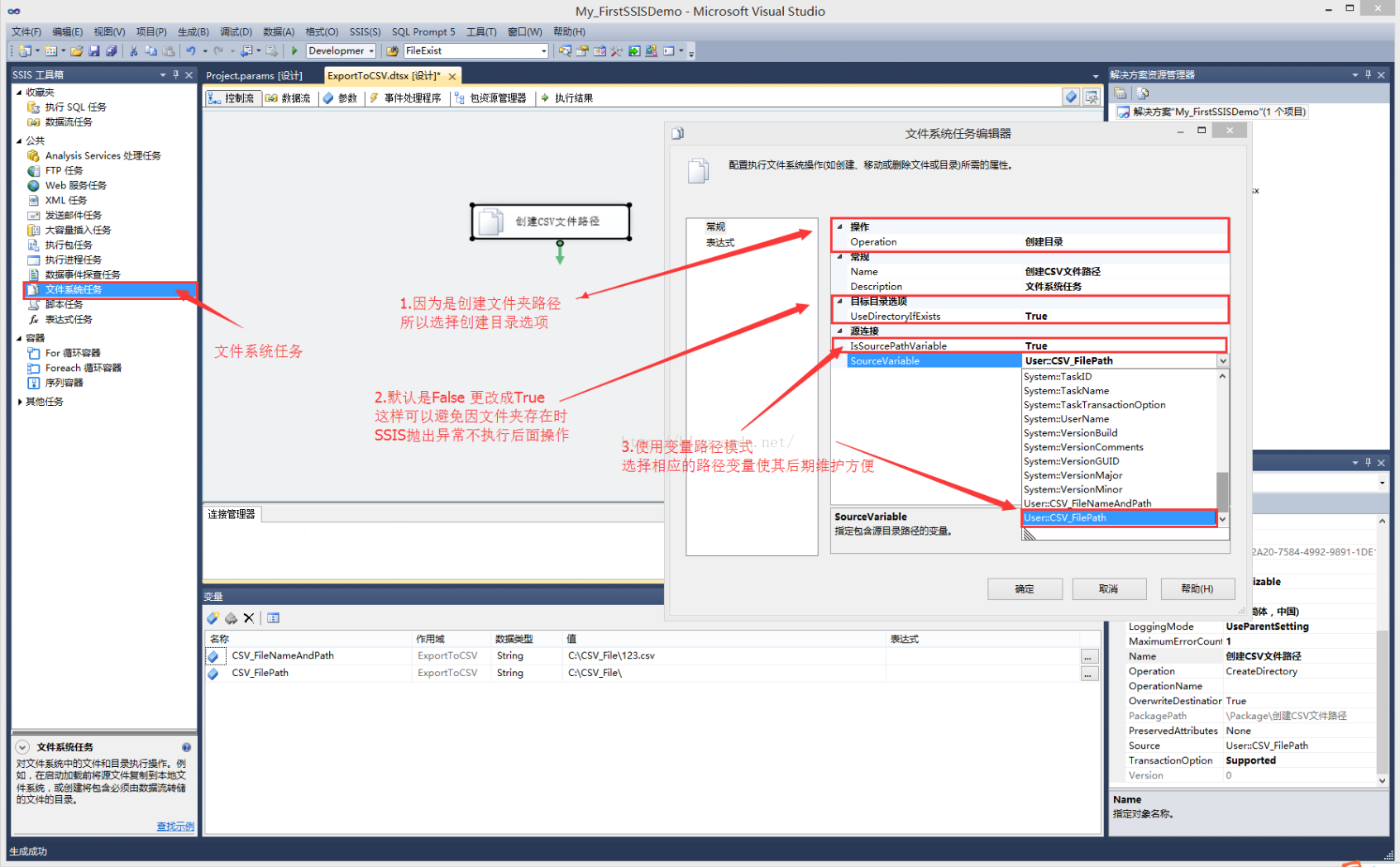The image size is (1400, 867).
Task: Click the 帮助(H) button in the editor
Action: pos(1197,588)
